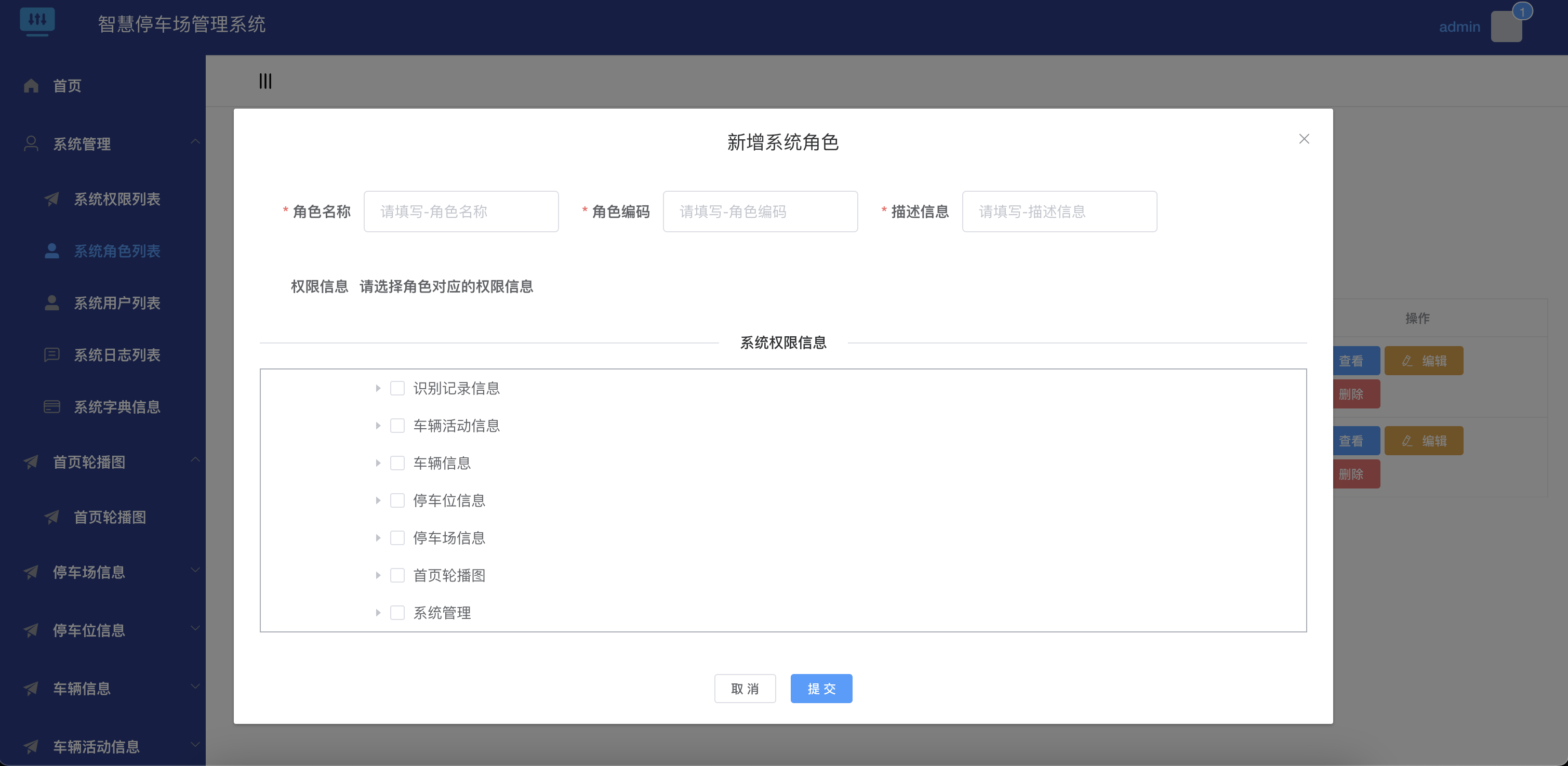Click the card icon beside 系统字典信息
Viewport: 1568px width, 766px height.
pyautogui.click(x=52, y=407)
